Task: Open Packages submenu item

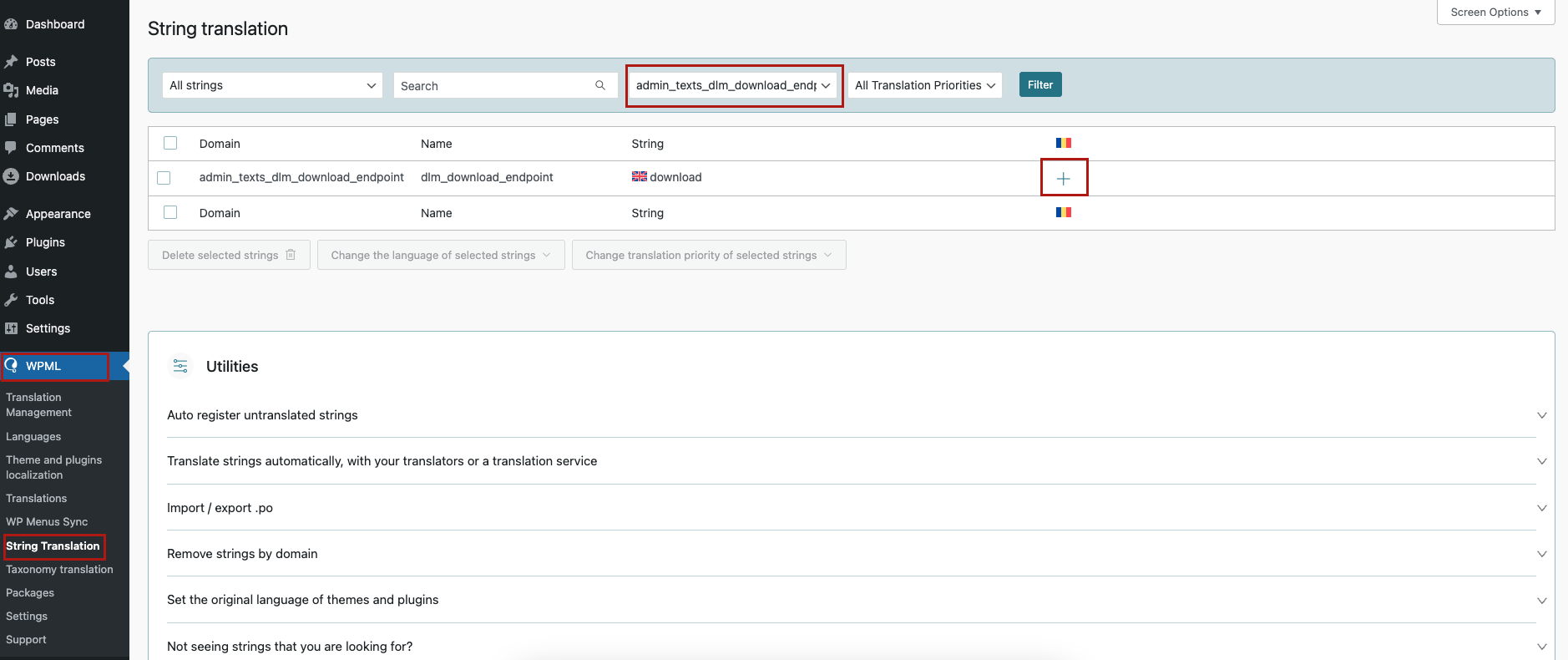Action: point(30,592)
